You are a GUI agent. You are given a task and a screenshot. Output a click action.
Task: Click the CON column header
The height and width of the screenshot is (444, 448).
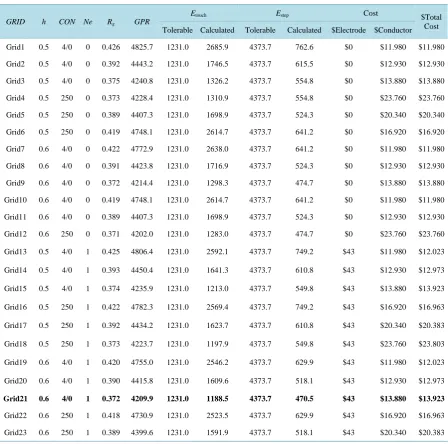tap(67, 22)
